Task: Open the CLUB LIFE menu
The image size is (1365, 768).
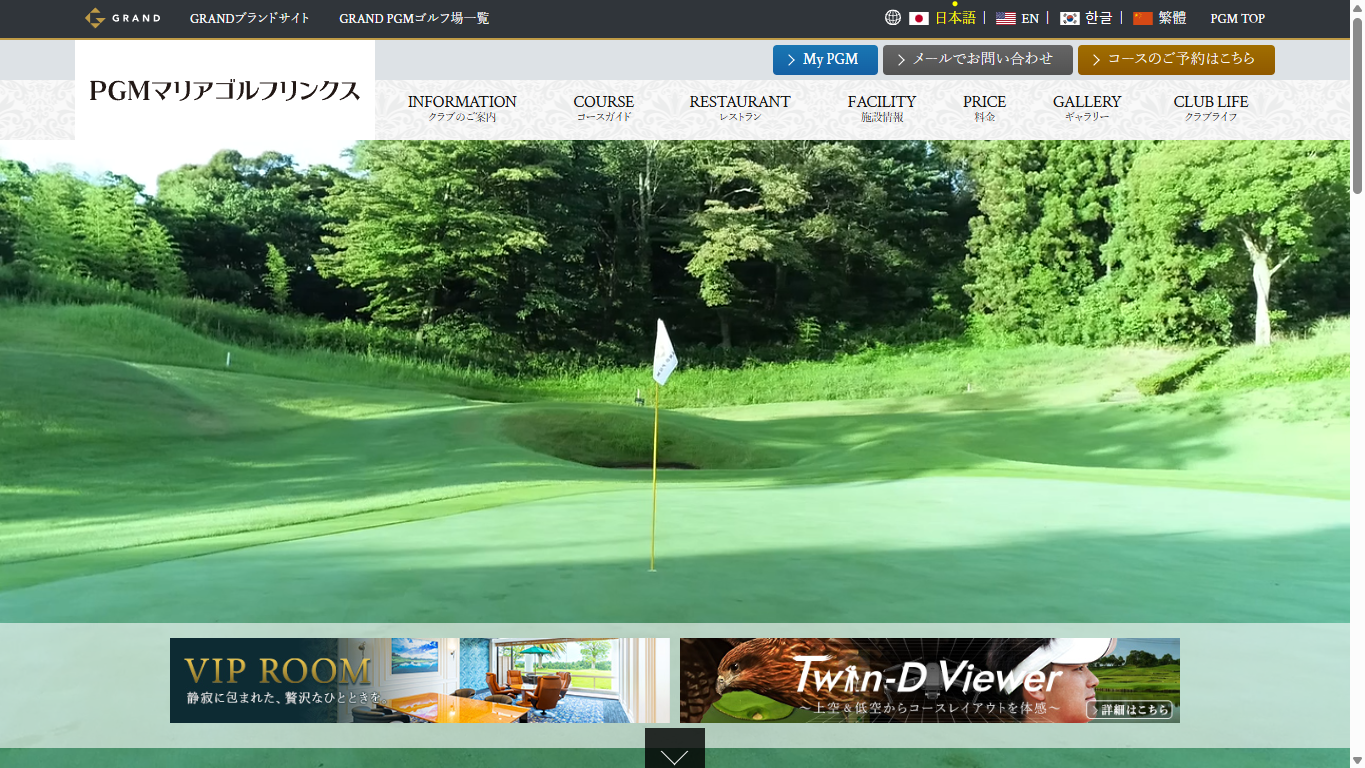Action: [x=1211, y=108]
